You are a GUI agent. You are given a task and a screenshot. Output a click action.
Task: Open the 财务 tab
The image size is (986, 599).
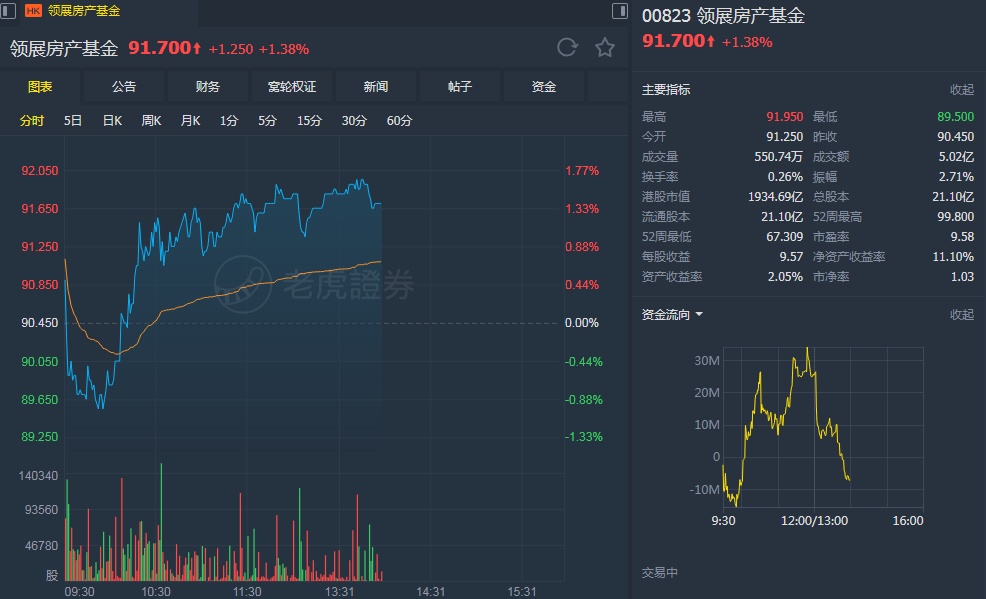click(x=208, y=87)
